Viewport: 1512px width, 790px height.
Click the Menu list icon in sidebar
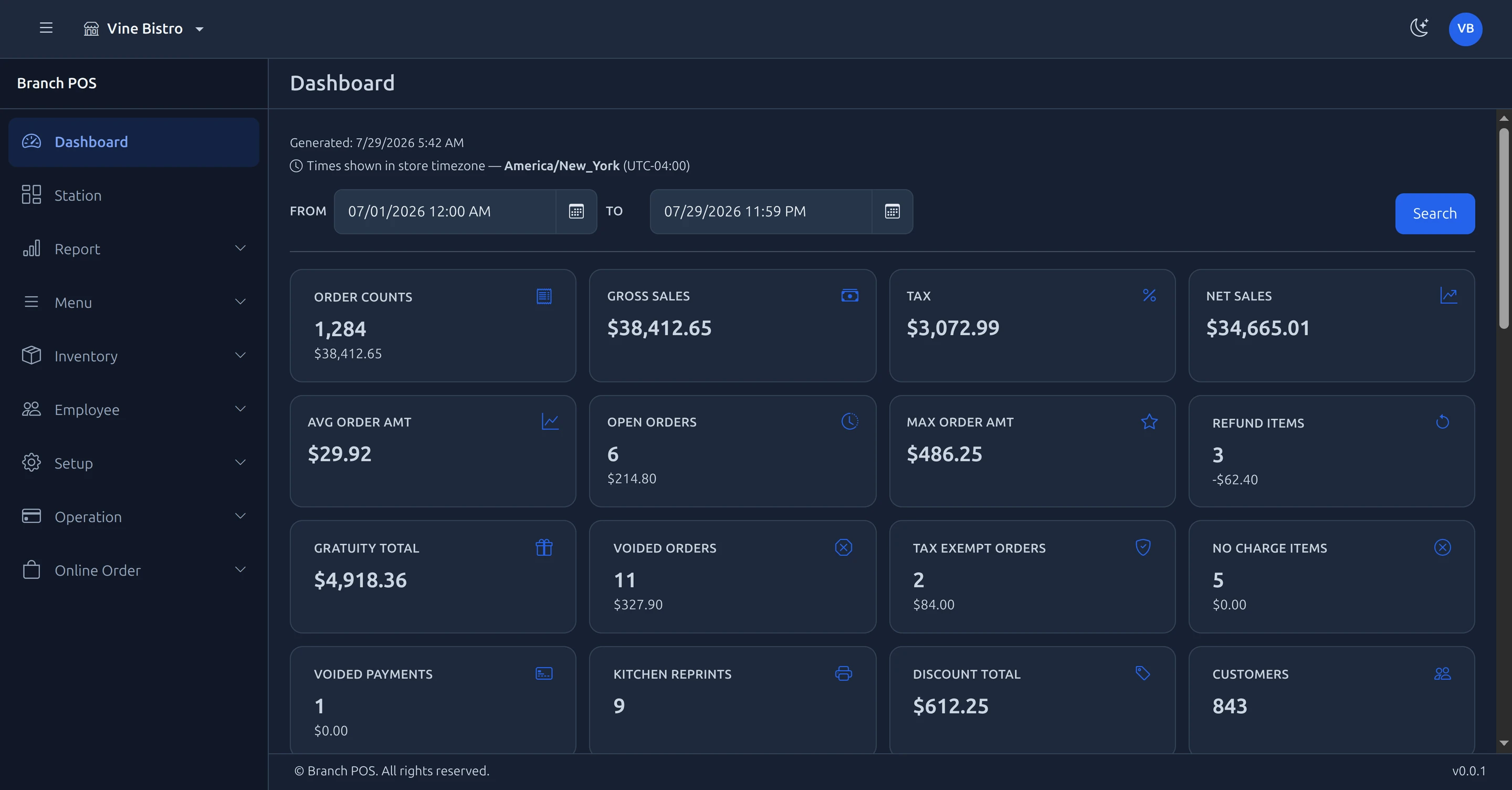click(x=31, y=302)
